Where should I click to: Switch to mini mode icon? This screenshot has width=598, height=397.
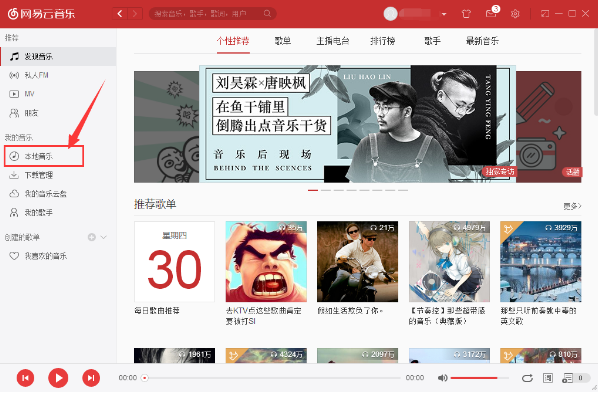point(545,14)
